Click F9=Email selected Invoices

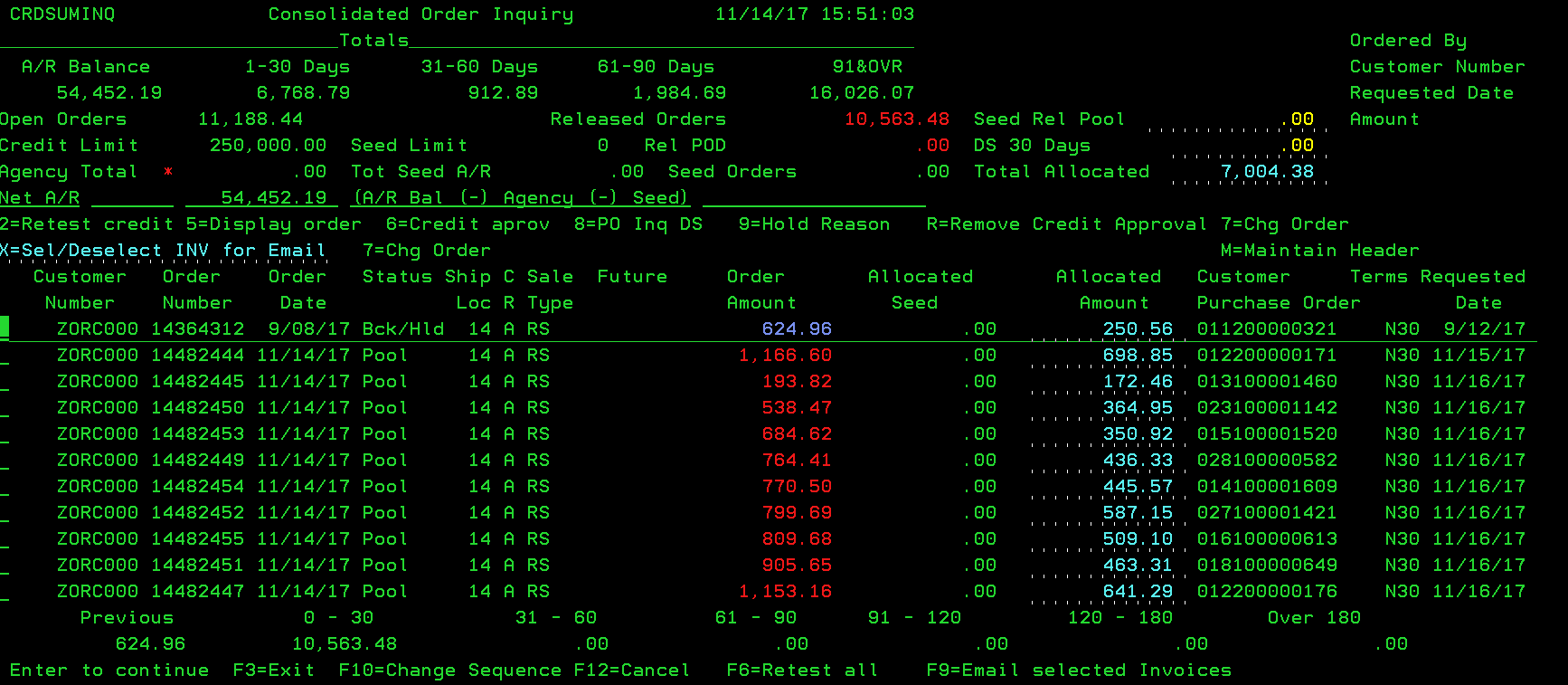[x=1078, y=671]
